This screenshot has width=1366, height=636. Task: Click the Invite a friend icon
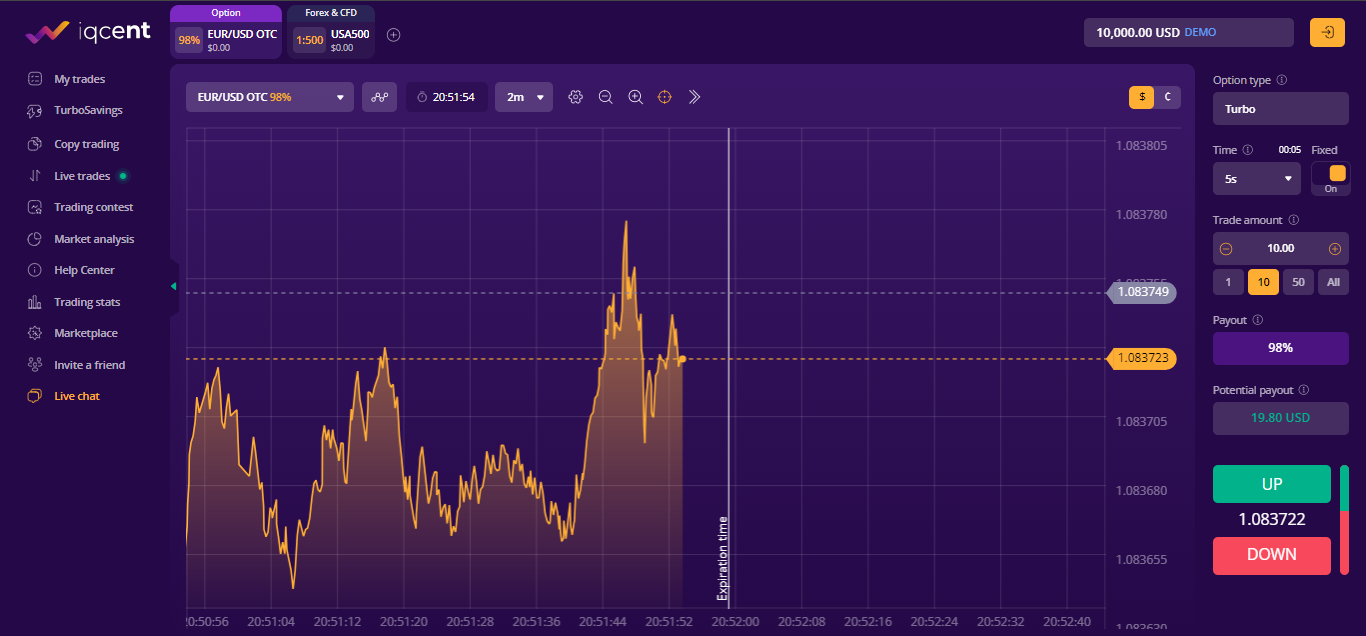[x=35, y=365]
